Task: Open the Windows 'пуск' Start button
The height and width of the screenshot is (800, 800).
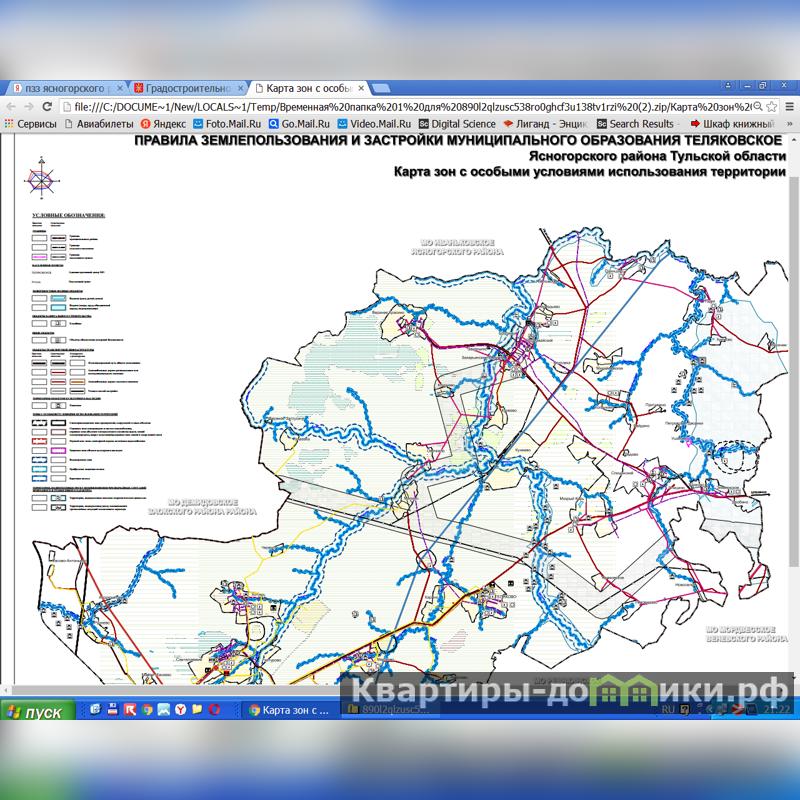Action: [x=37, y=711]
